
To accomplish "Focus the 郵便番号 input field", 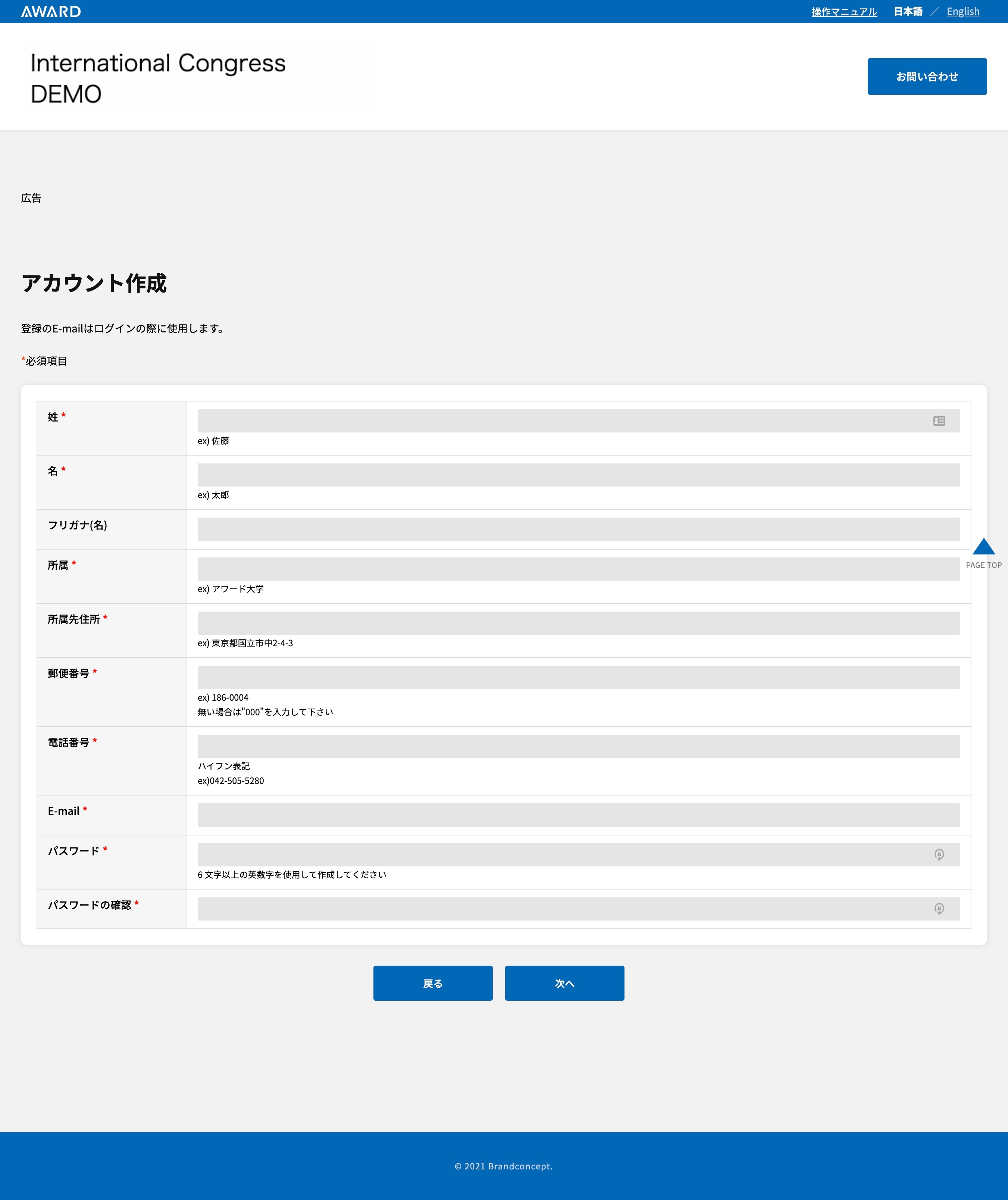I will pyautogui.click(x=578, y=677).
